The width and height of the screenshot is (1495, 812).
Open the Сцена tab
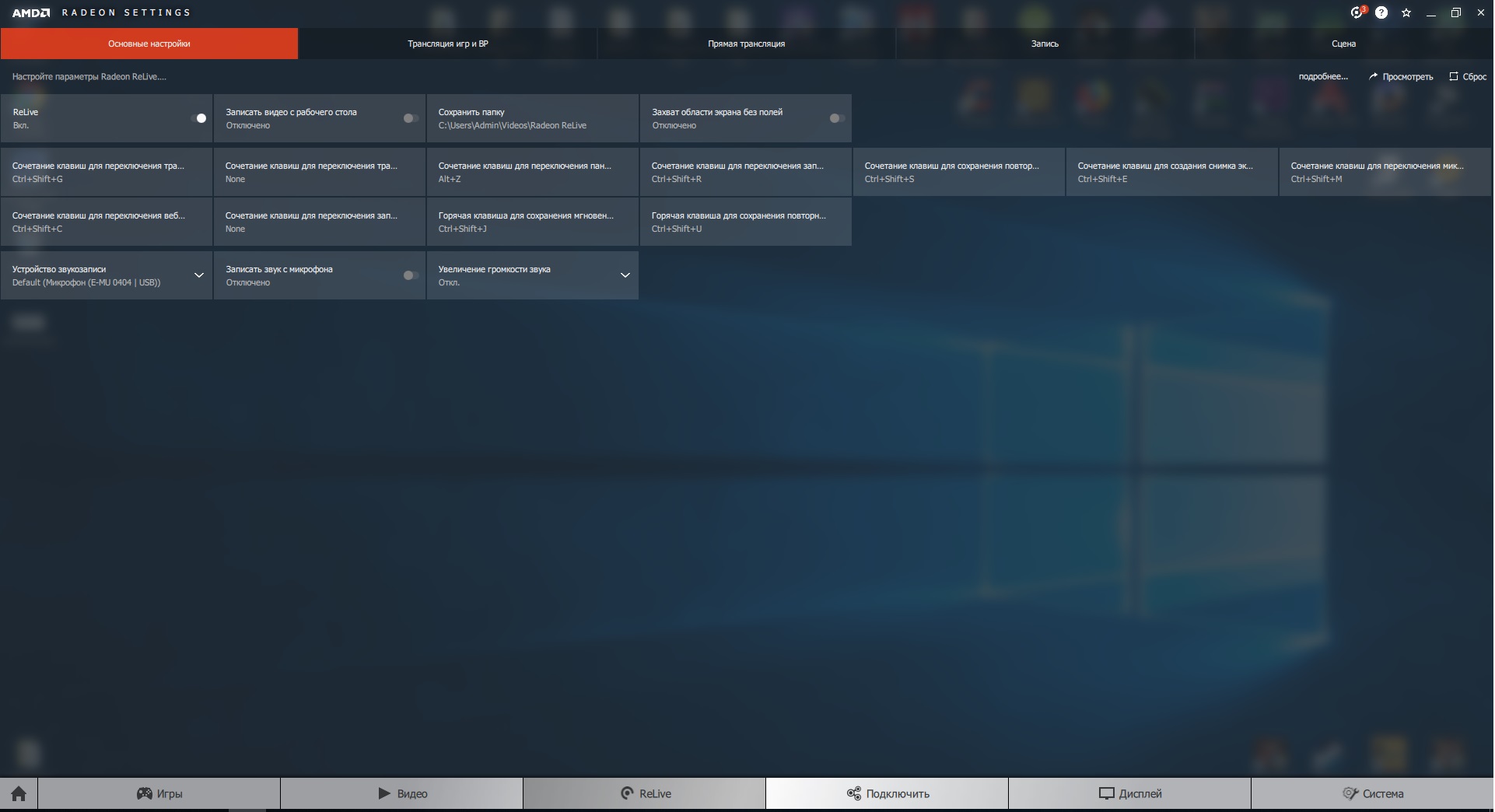coord(1344,44)
